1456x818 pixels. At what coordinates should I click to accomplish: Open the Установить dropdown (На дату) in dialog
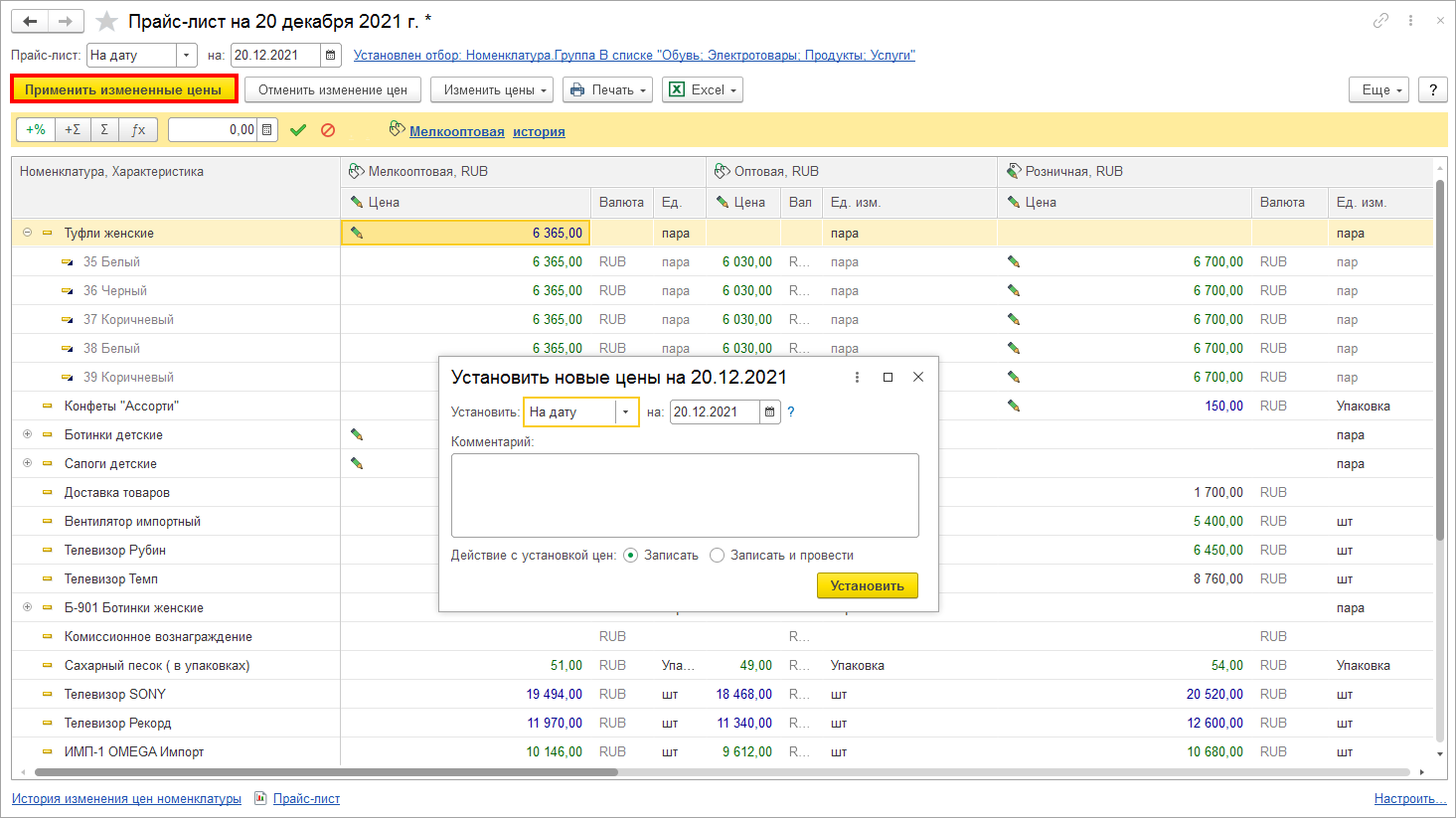coord(626,411)
